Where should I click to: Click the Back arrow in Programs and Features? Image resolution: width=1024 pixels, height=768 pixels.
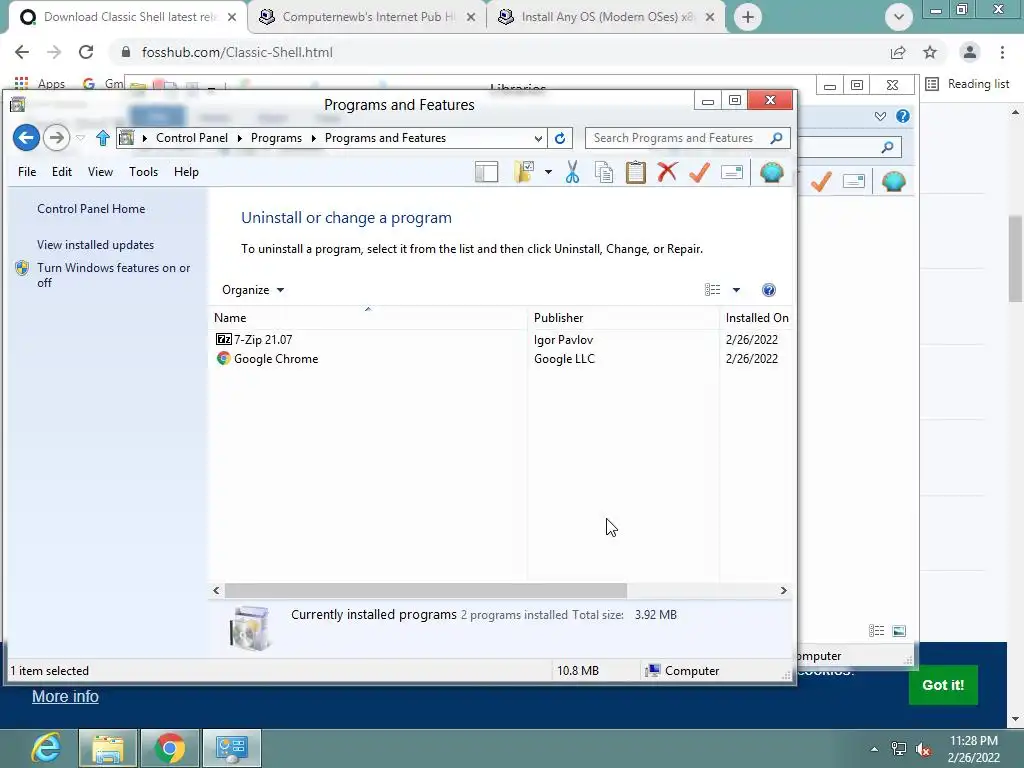[x=26, y=138]
